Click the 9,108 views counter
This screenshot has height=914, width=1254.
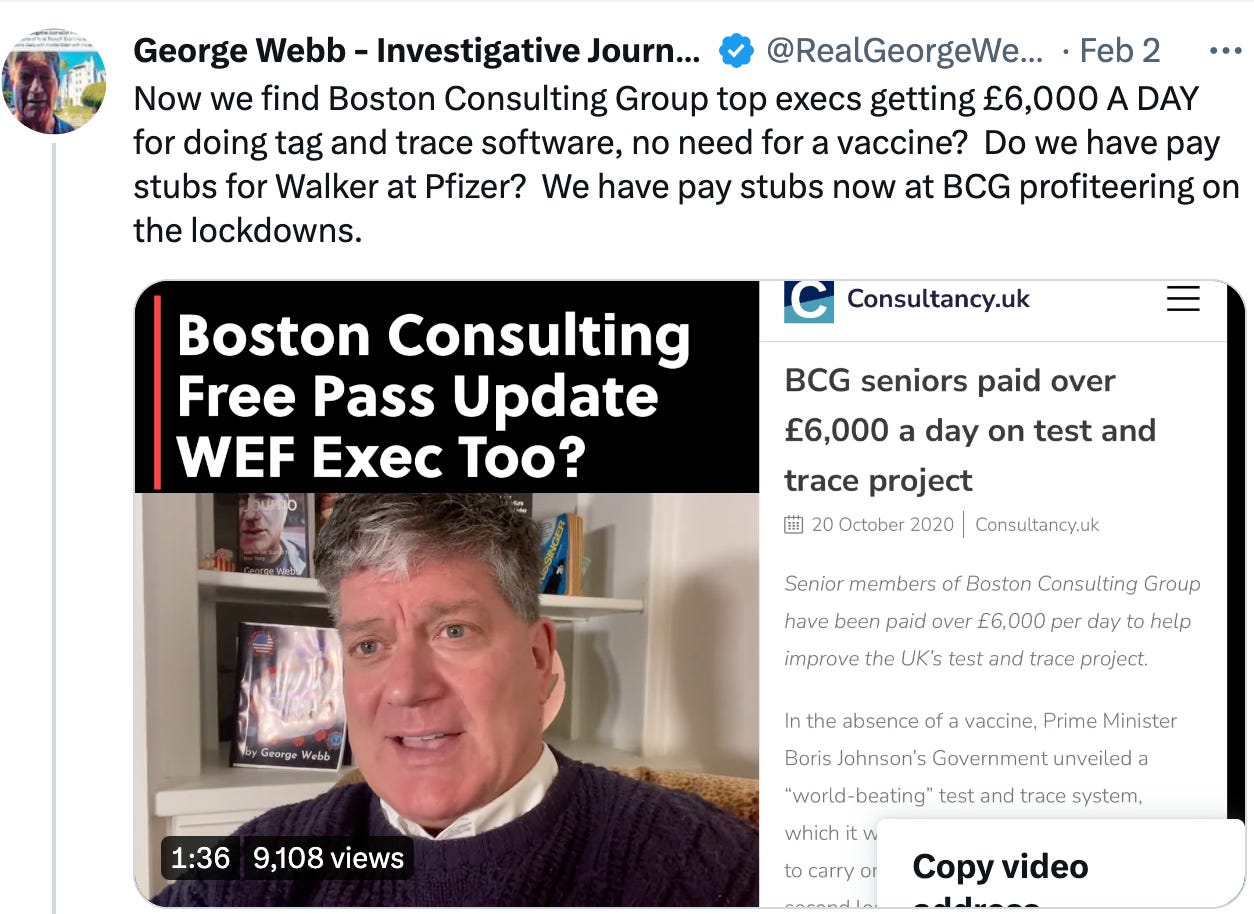coord(328,858)
